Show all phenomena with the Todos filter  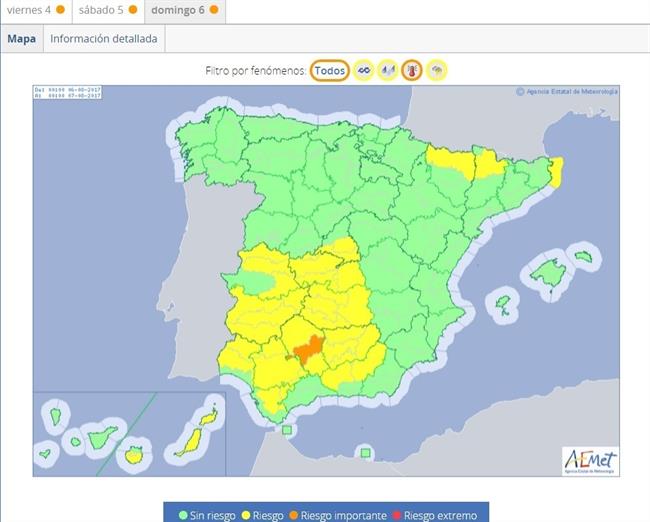pyautogui.click(x=330, y=70)
